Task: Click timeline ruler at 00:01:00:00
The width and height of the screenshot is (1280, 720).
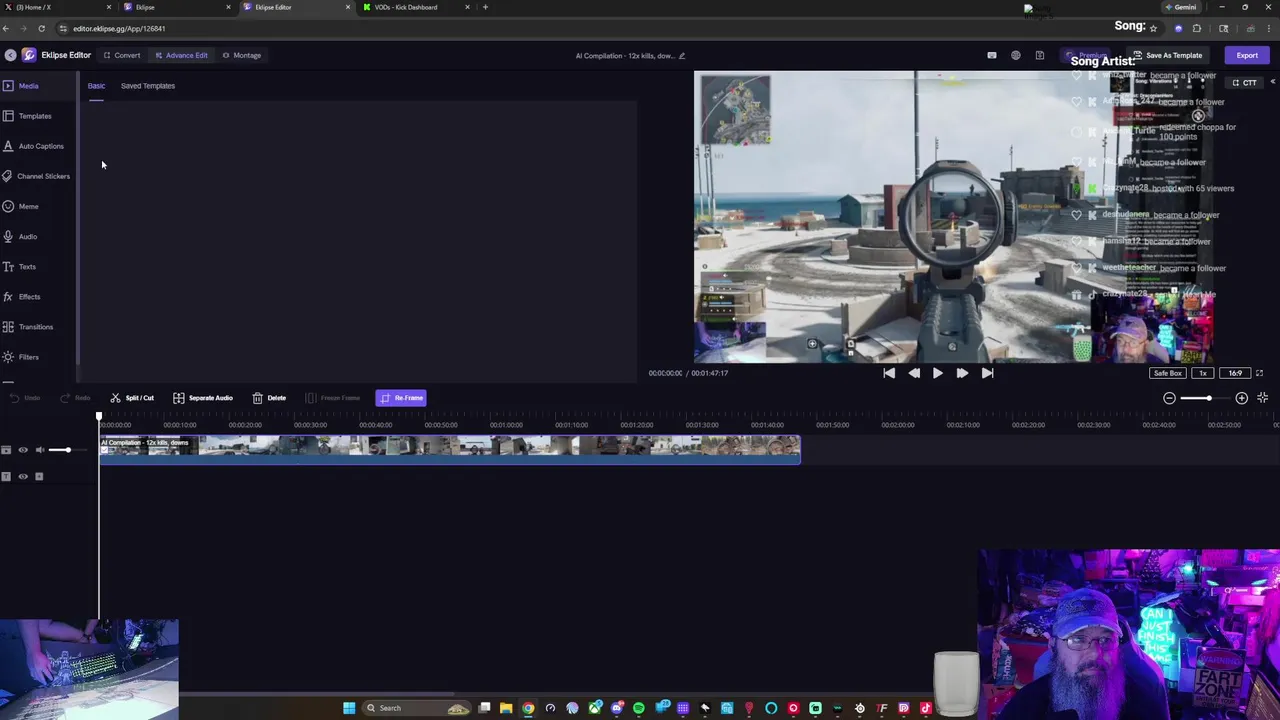Action: tap(506, 425)
